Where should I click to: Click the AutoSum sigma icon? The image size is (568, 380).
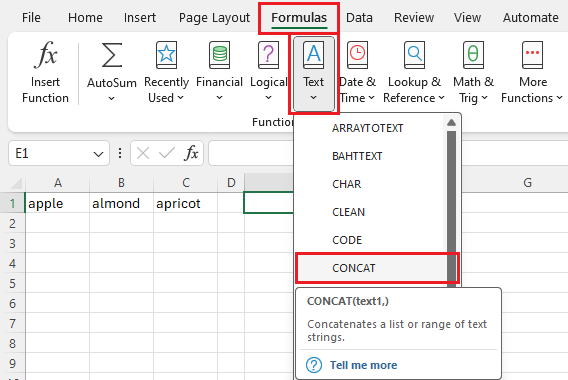pos(112,55)
